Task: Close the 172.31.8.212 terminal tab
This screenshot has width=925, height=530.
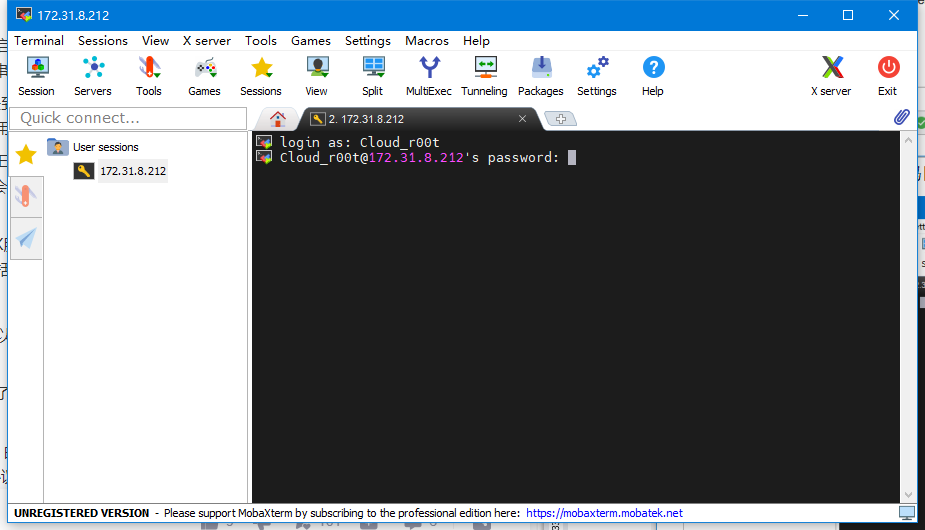Action: point(522,119)
